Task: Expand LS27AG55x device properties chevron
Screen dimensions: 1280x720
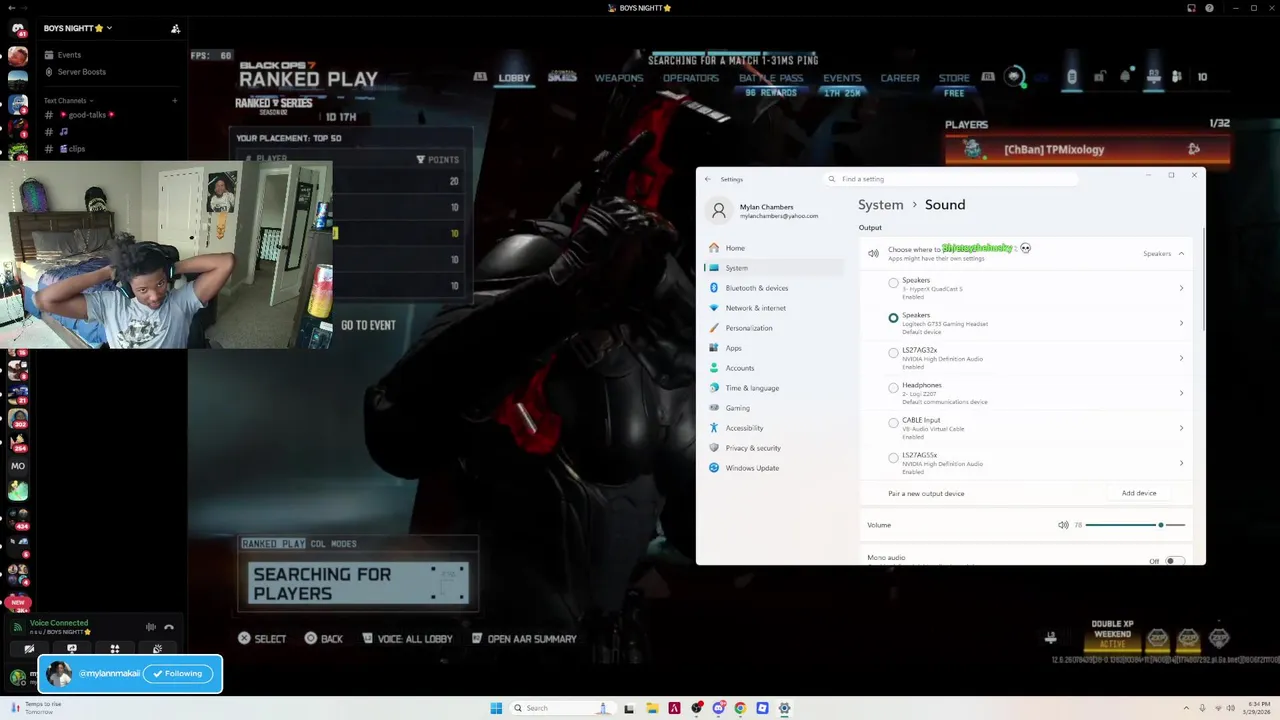Action: point(1181,463)
